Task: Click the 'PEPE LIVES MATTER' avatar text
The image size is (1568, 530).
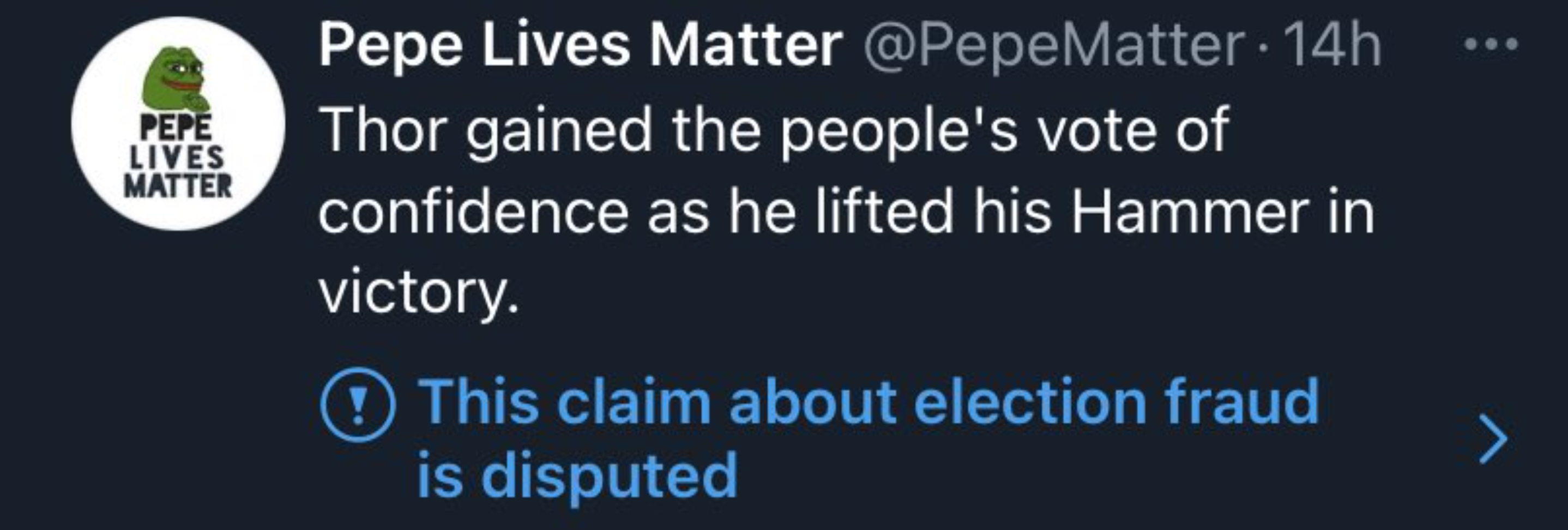Action: [x=177, y=157]
